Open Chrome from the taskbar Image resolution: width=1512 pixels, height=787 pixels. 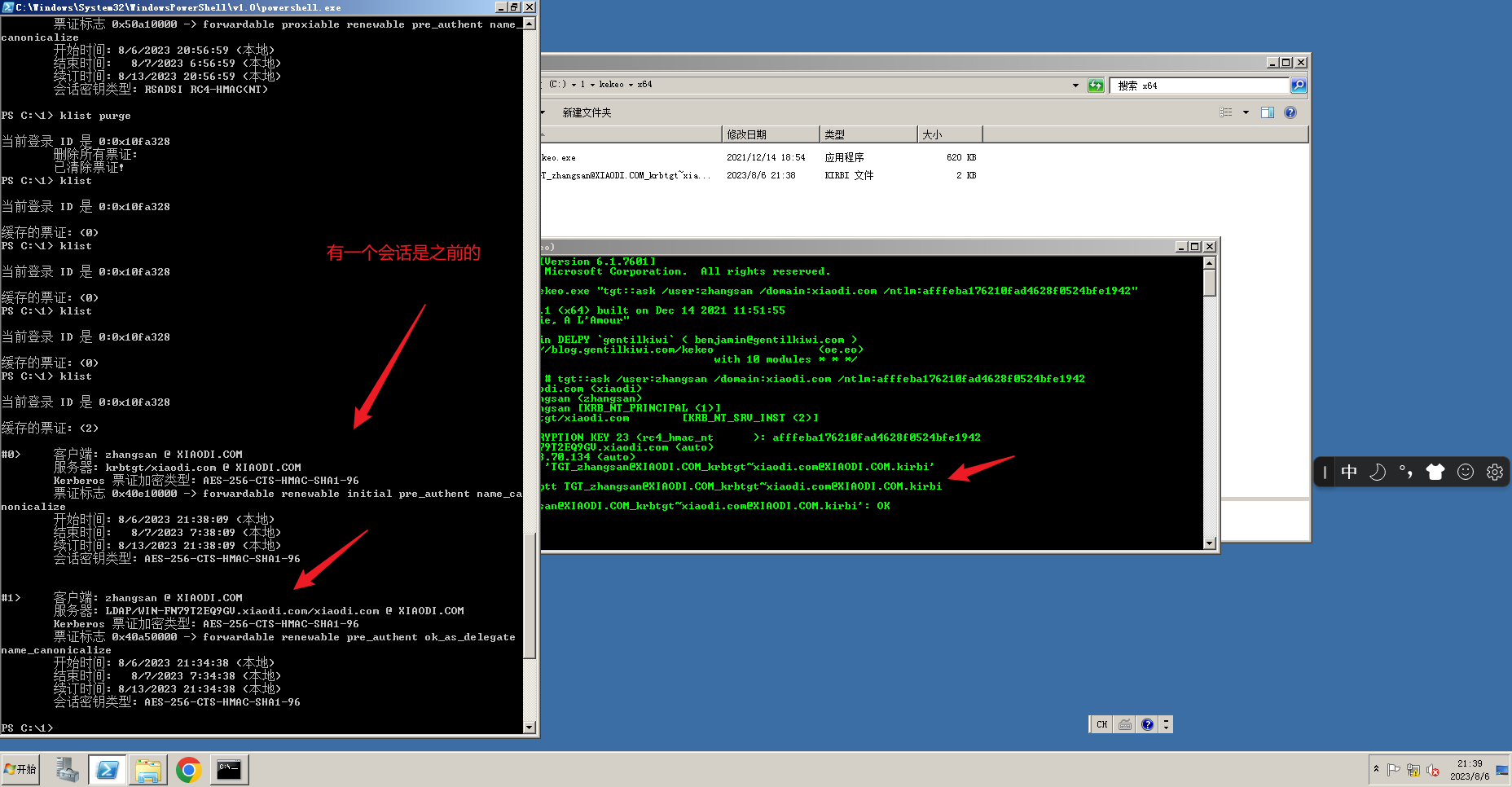point(188,769)
